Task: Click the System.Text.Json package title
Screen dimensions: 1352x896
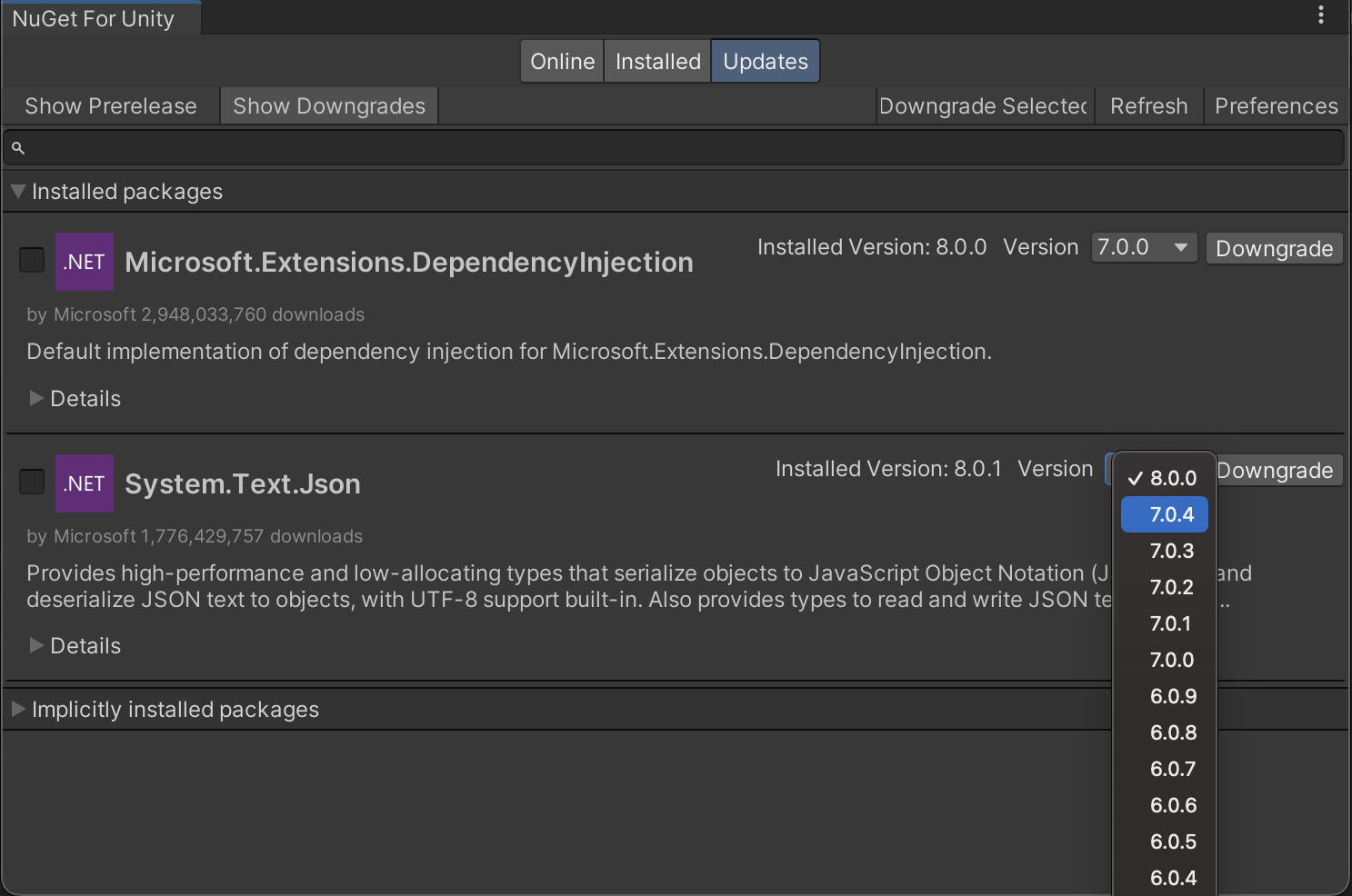Action: (x=243, y=483)
